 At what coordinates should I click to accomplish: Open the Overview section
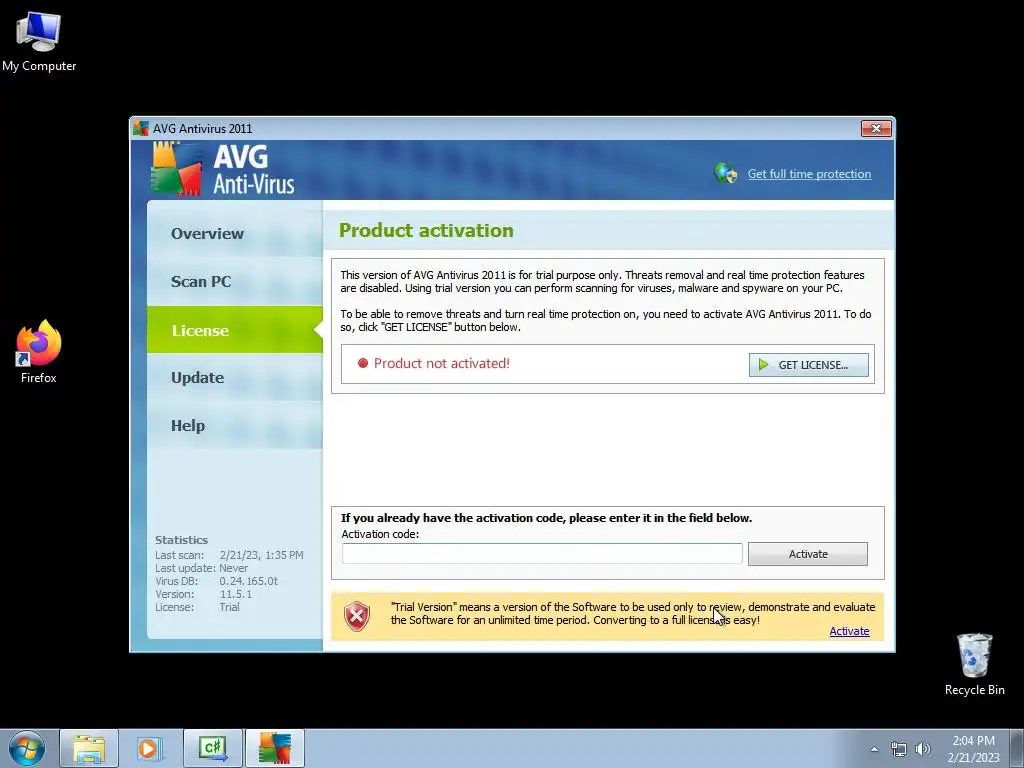point(234,233)
